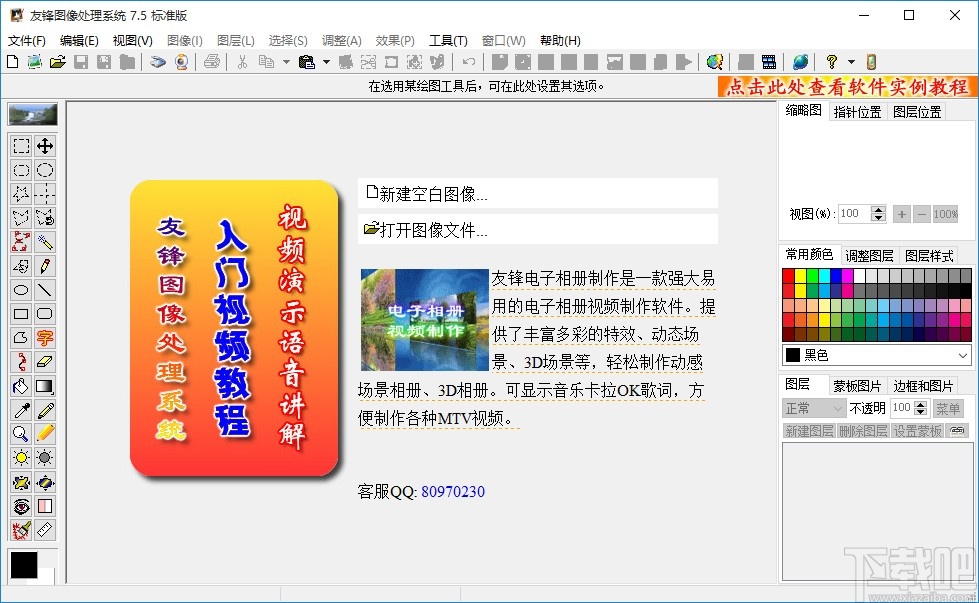The image size is (979, 603).
Task: Select the rectangular marquee selection tool
Action: pyautogui.click(x=21, y=146)
